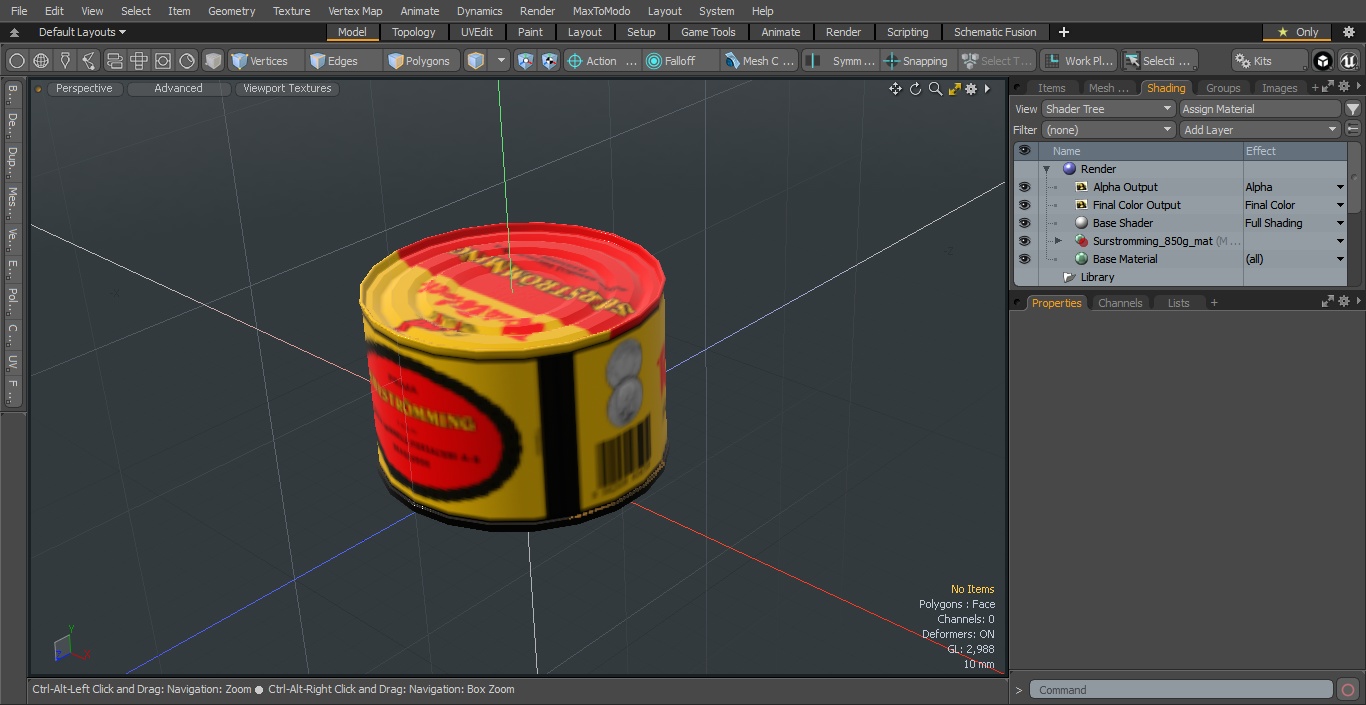Click the Perspective viewport button
The height and width of the screenshot is (705, 1366).
coord(84,88)
